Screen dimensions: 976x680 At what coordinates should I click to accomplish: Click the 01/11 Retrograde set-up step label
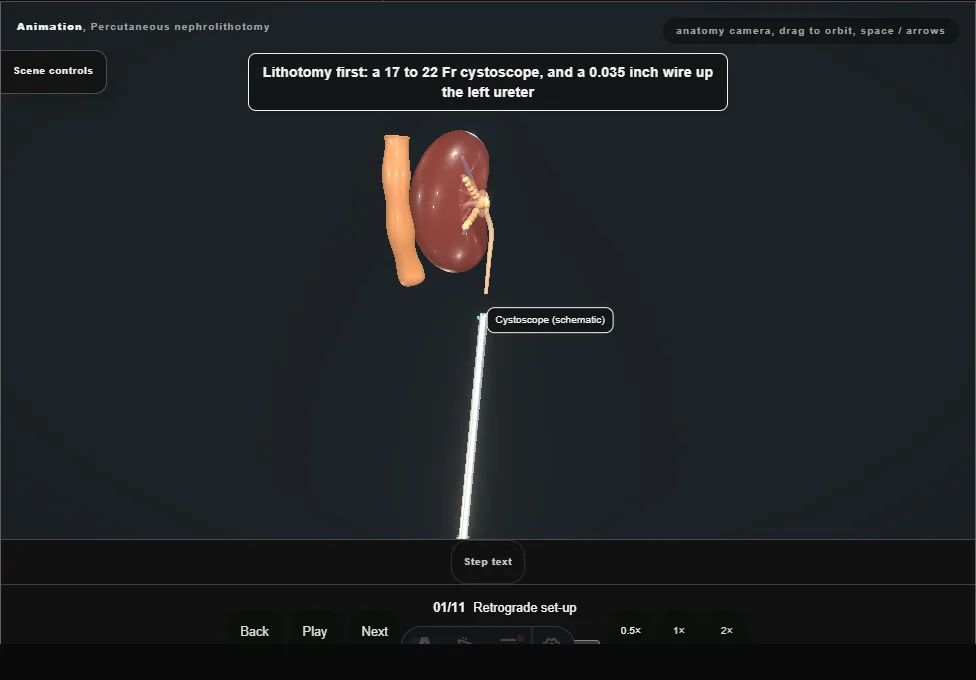[x=505, y=607]
